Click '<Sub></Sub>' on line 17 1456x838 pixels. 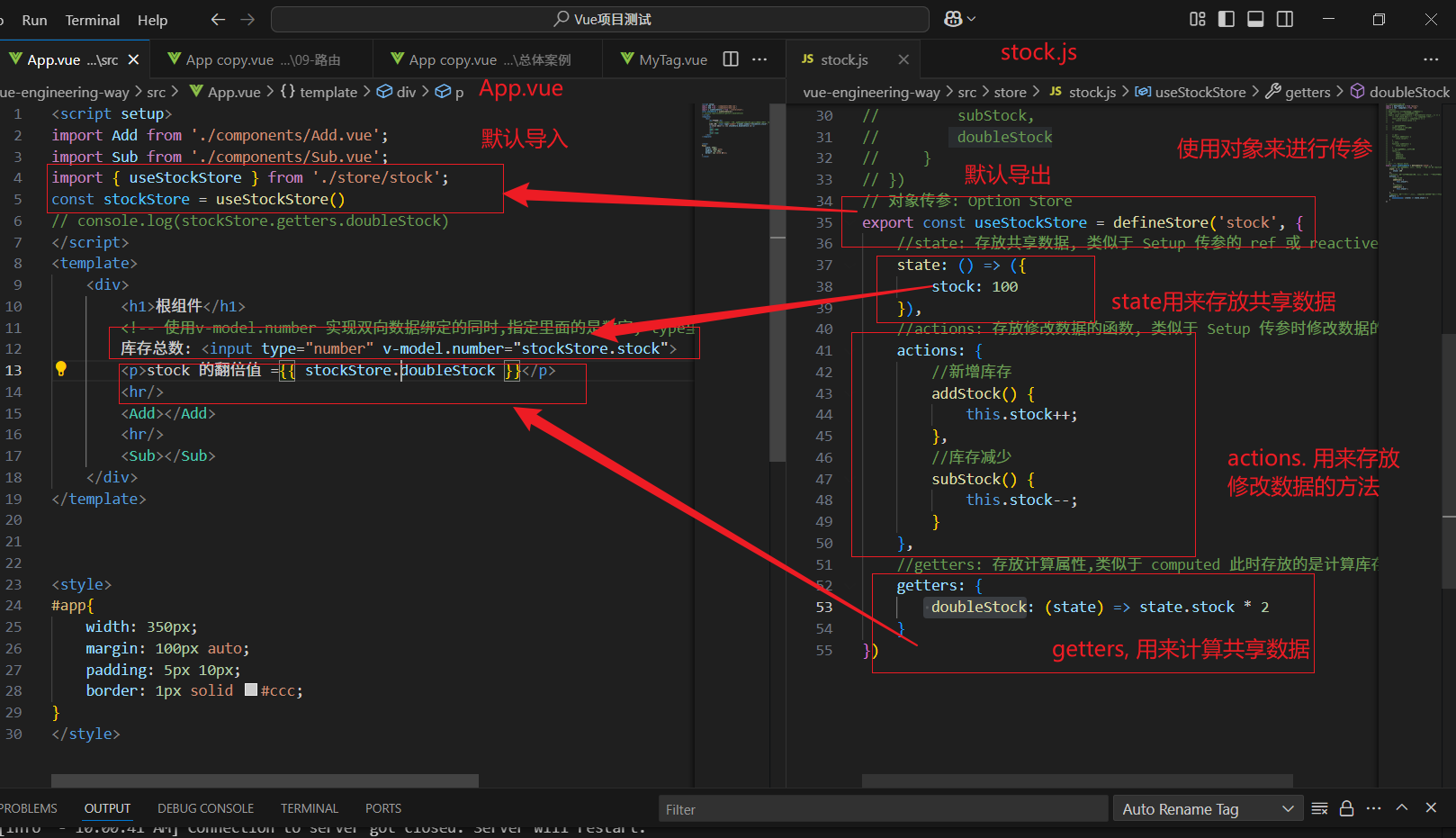tap(168, 455)
